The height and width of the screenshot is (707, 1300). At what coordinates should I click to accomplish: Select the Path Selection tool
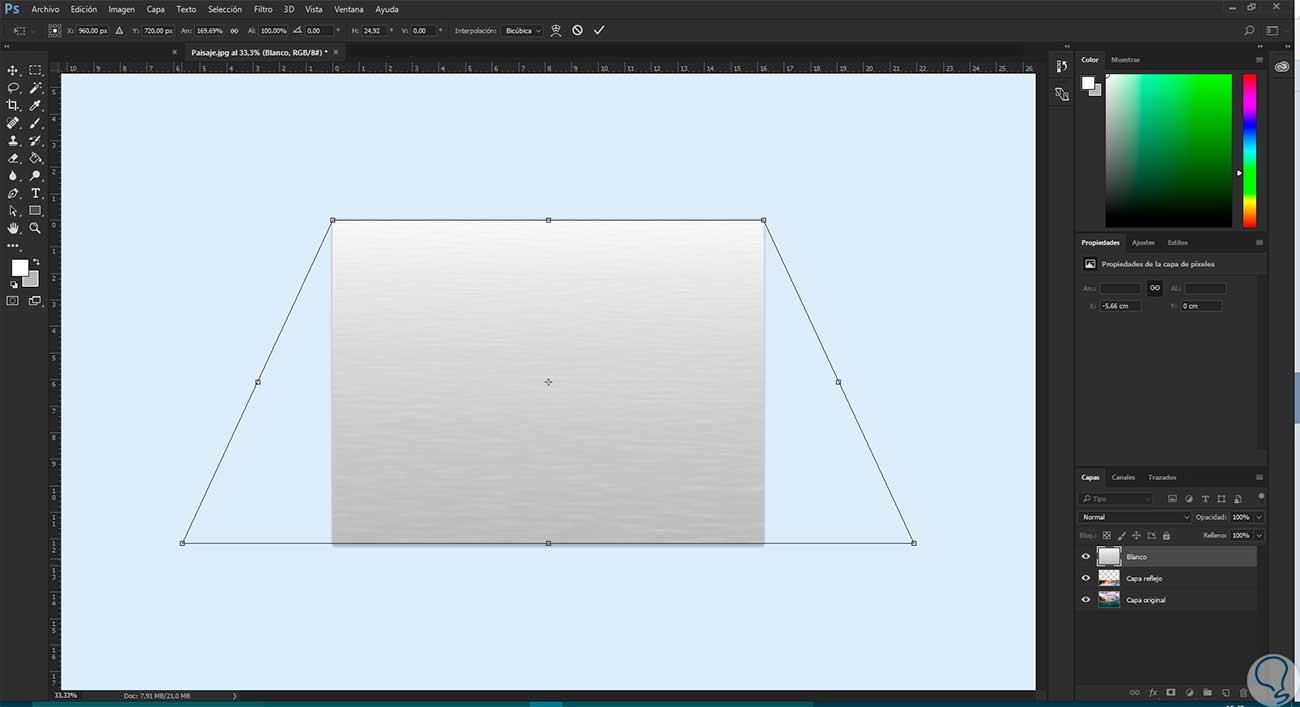pos(13,211)
